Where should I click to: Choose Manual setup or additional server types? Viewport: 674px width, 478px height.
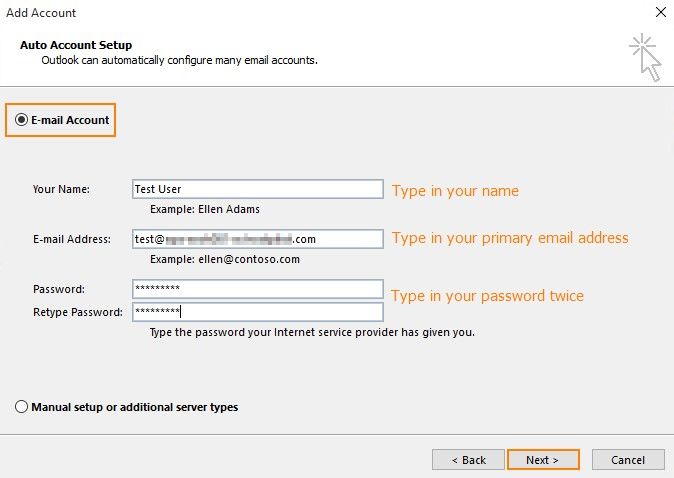point(22,407)
